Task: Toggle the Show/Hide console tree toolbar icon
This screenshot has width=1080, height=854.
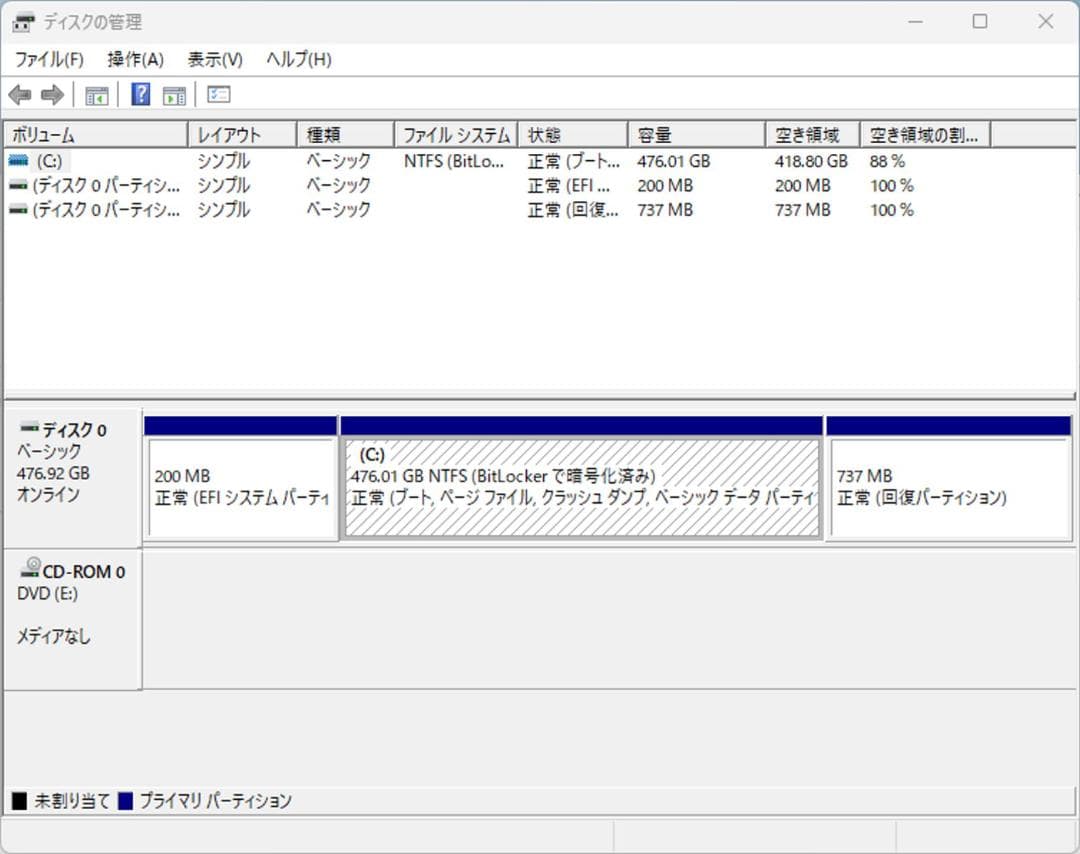Action: [96, 94]
